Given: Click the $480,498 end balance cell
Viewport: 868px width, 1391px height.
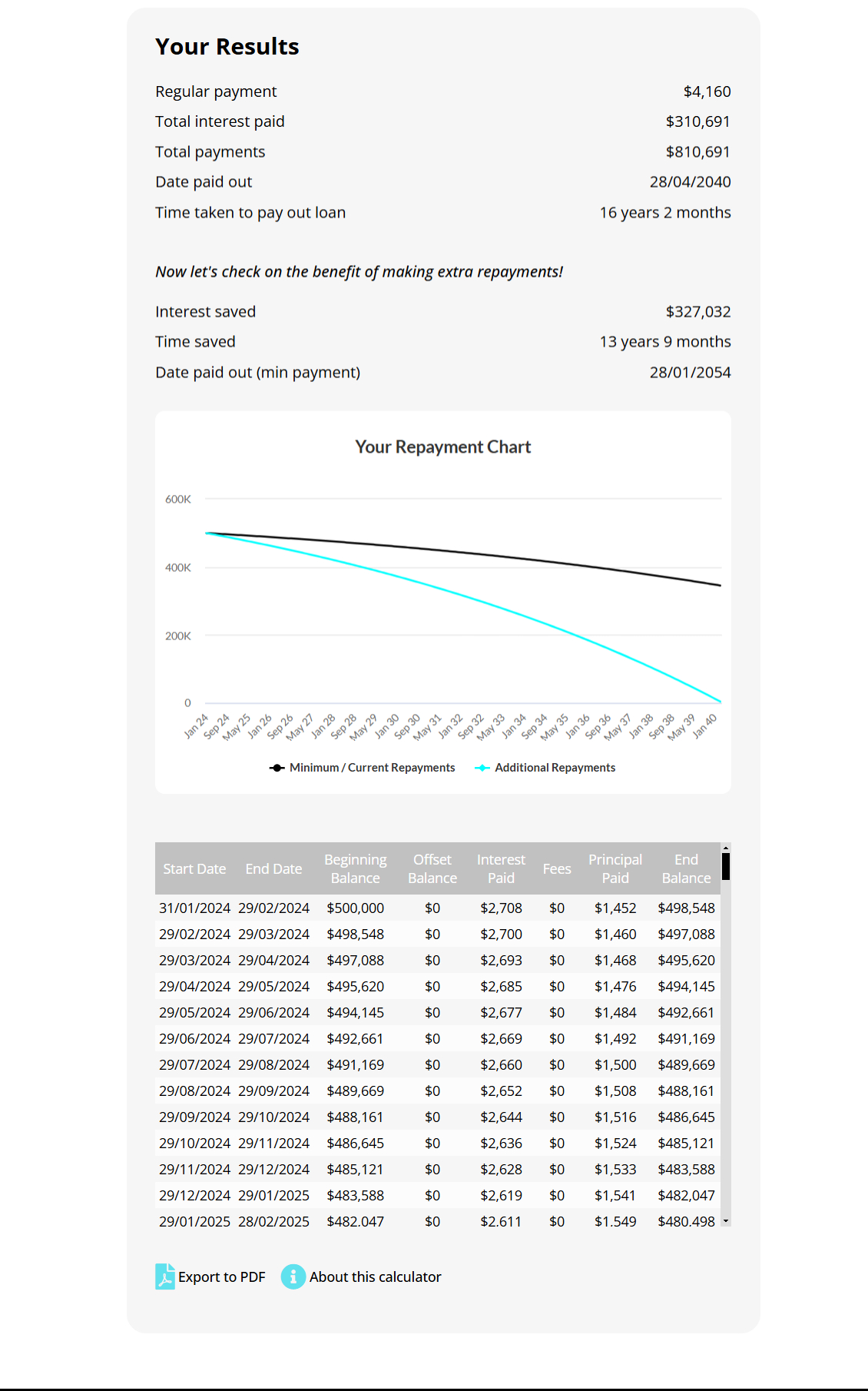Looking at the screenshot, I should (x=686, y=1221).
